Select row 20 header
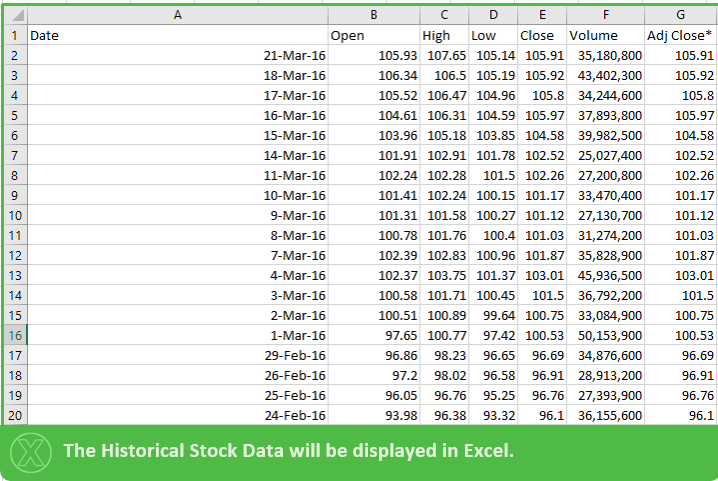Viewport: 718px width, 481px height. click(16, 415)
